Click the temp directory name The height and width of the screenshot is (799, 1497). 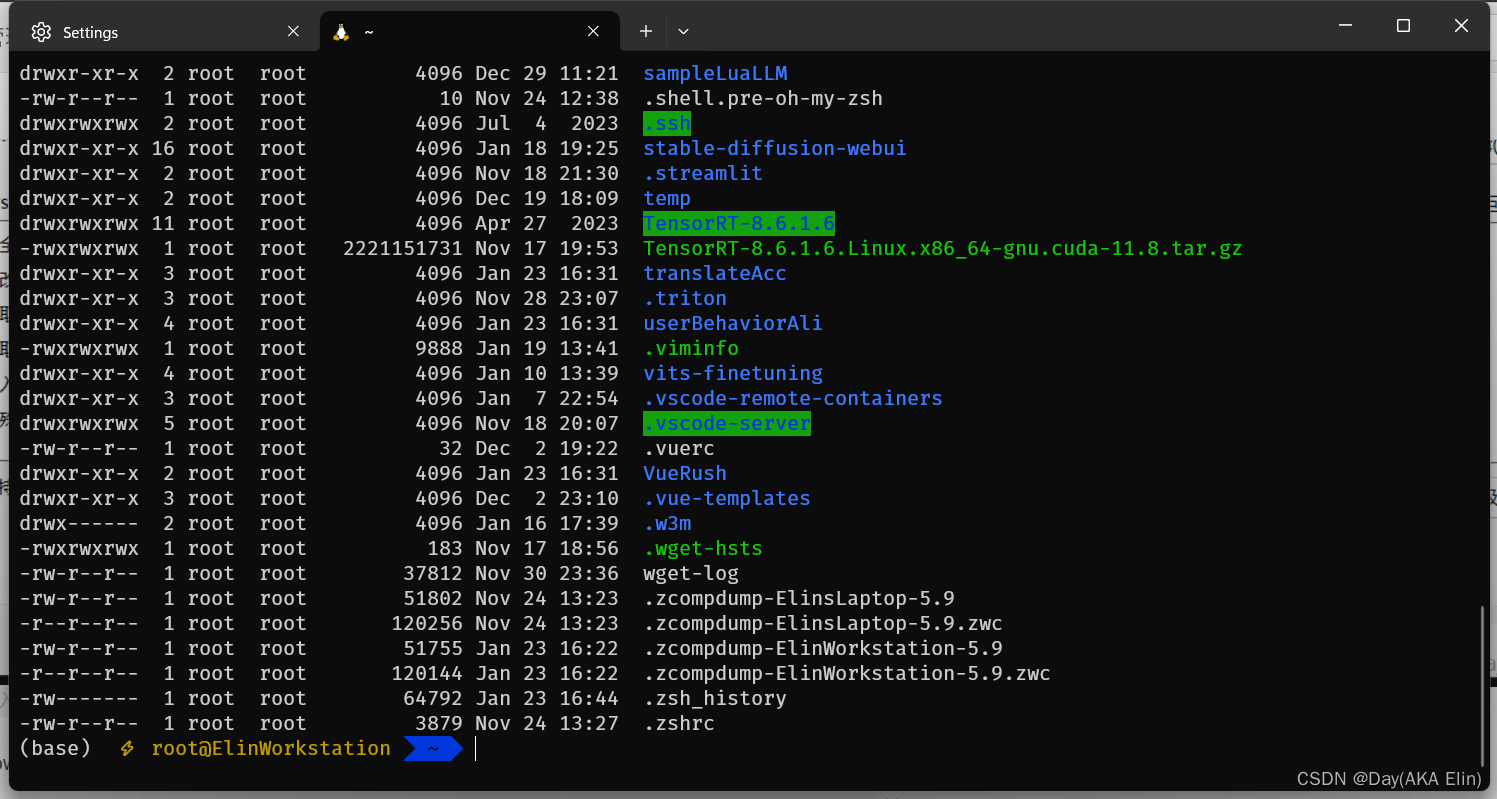[667, 199]
